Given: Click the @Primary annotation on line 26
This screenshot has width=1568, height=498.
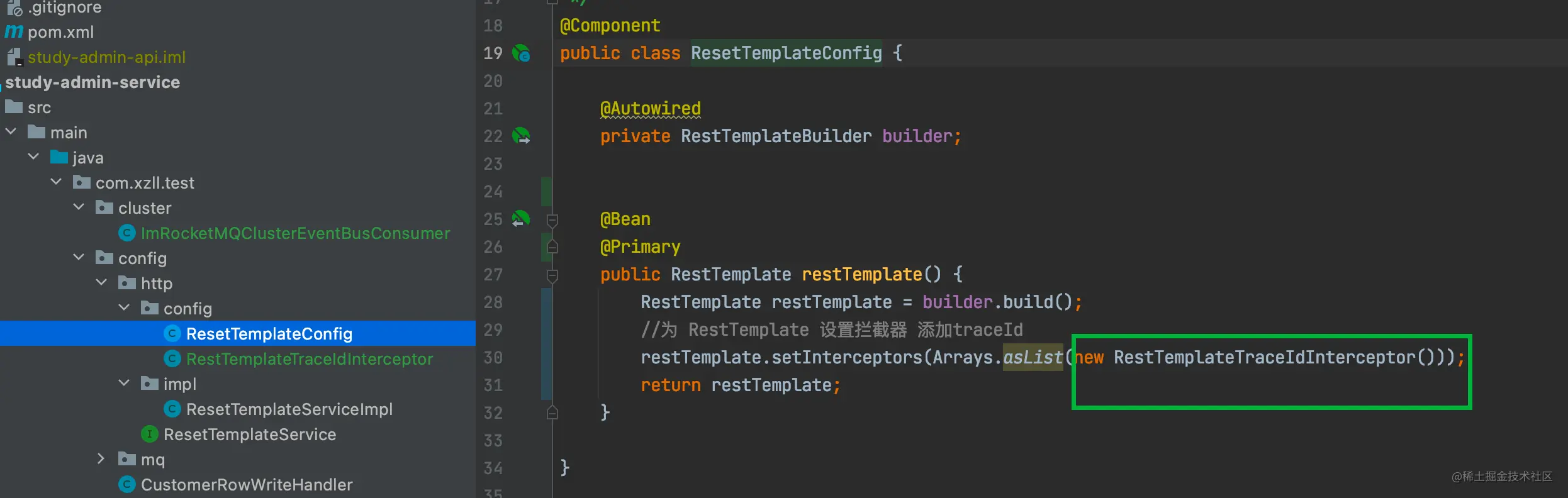Looking at the screenshot, I should pyautogui.click(x=640, y=247).
